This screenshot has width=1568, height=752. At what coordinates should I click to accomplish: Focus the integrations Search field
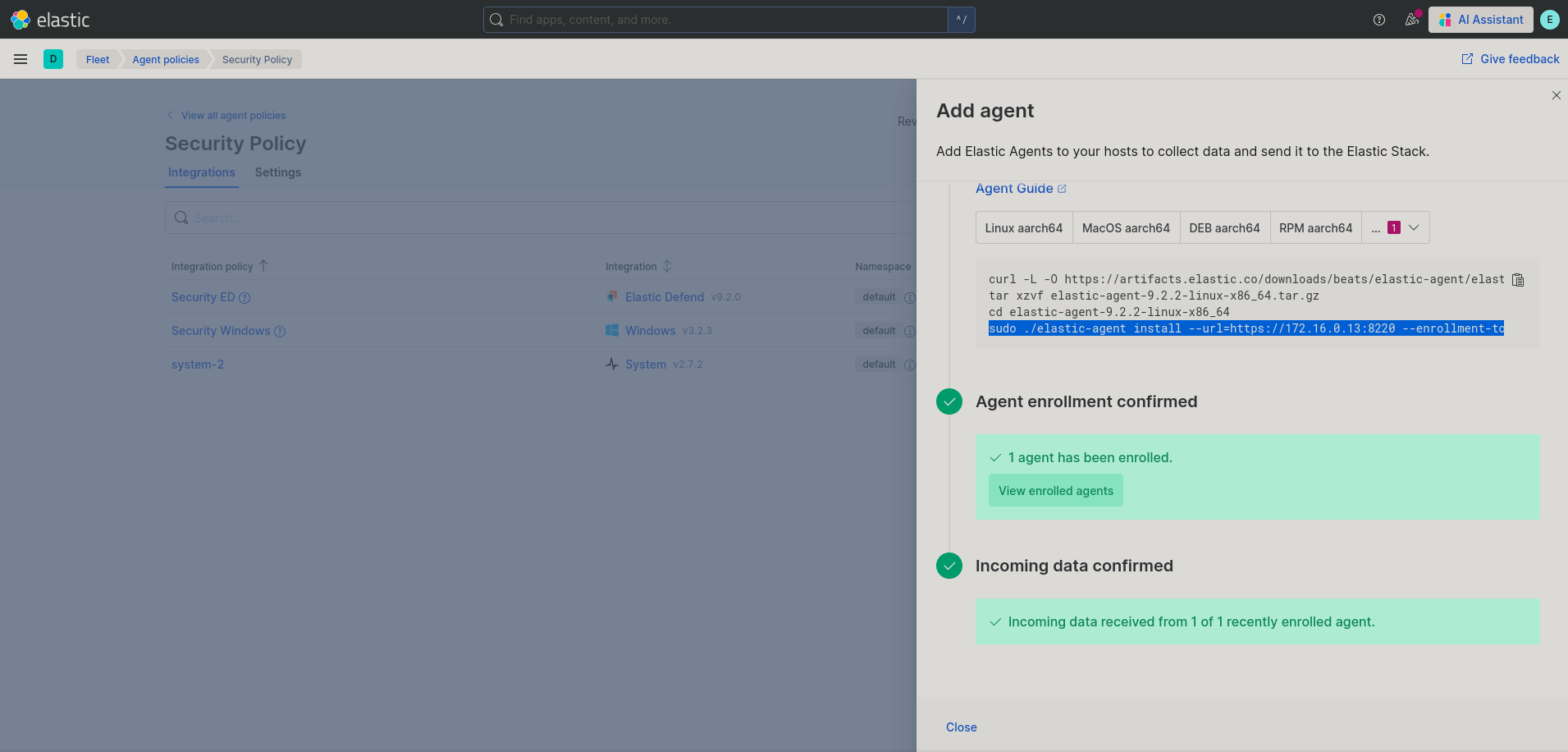click(542, 218)
